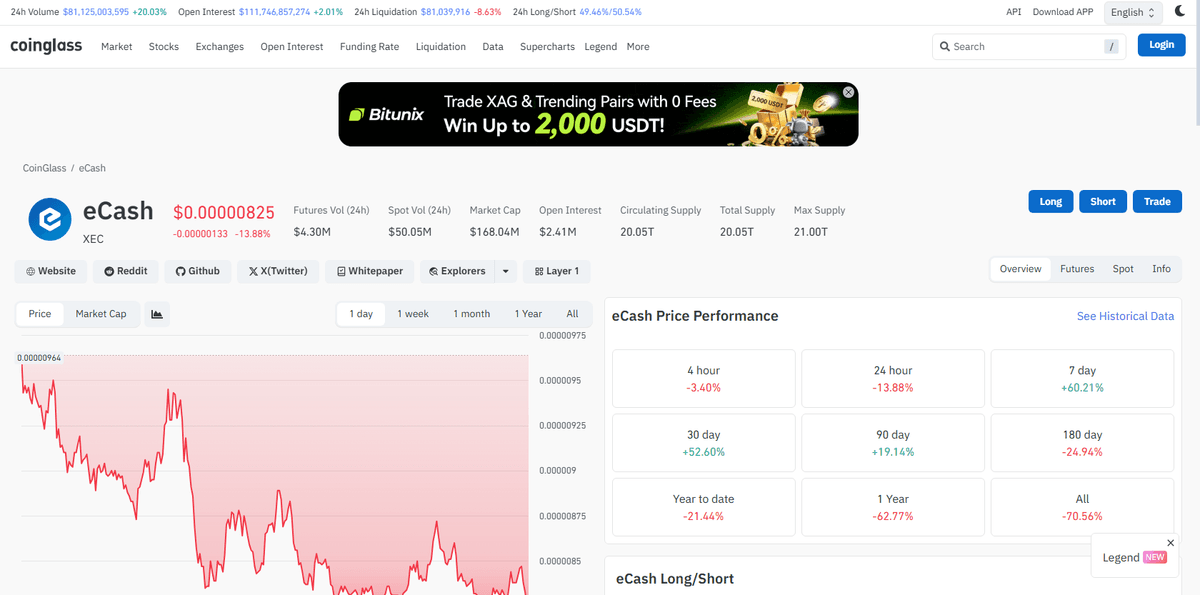Go to CoinGlass breadcrumb link
1200x595 pixels.
(44, 168)
